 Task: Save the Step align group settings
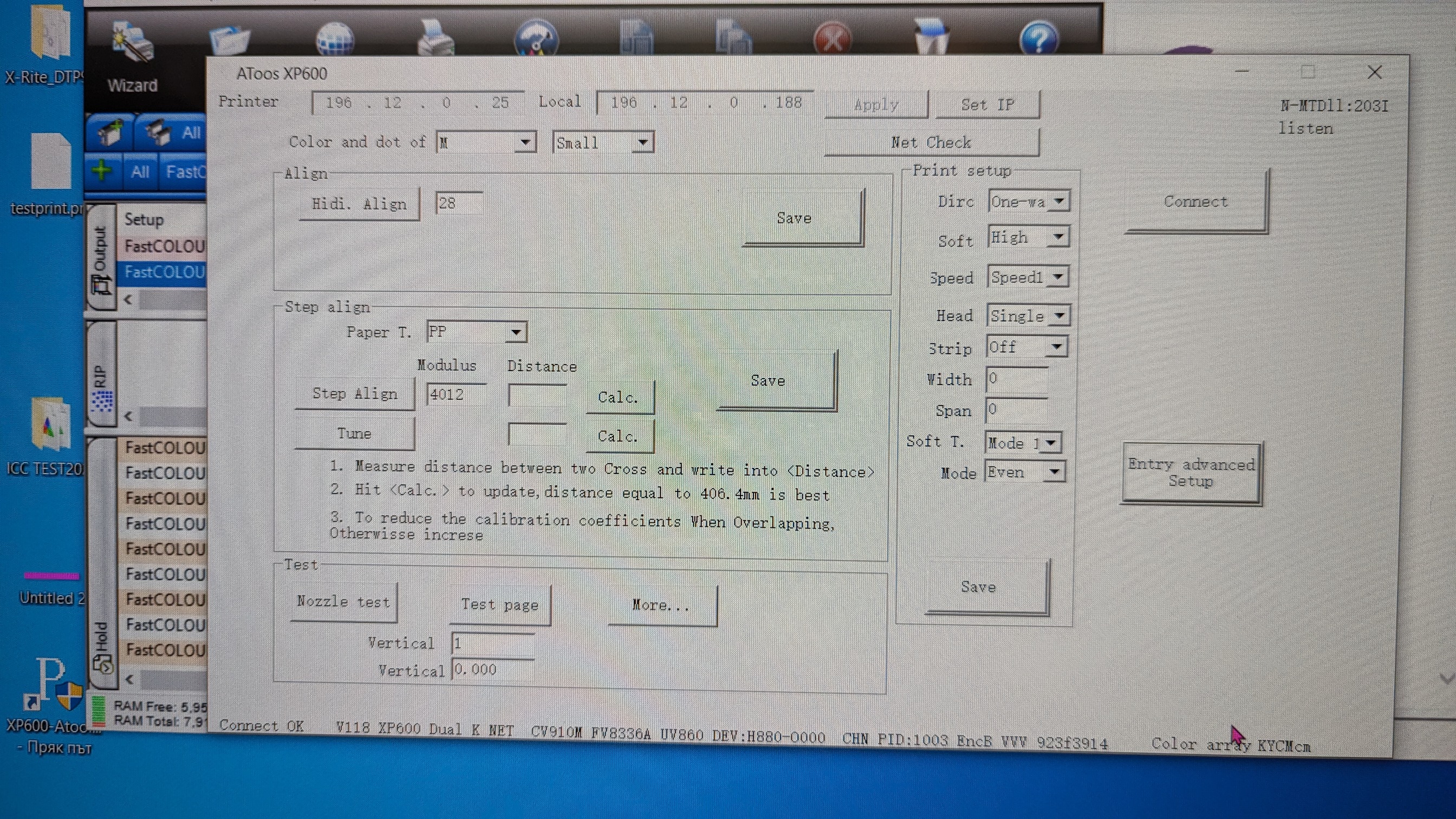click(x=777, y=380)
